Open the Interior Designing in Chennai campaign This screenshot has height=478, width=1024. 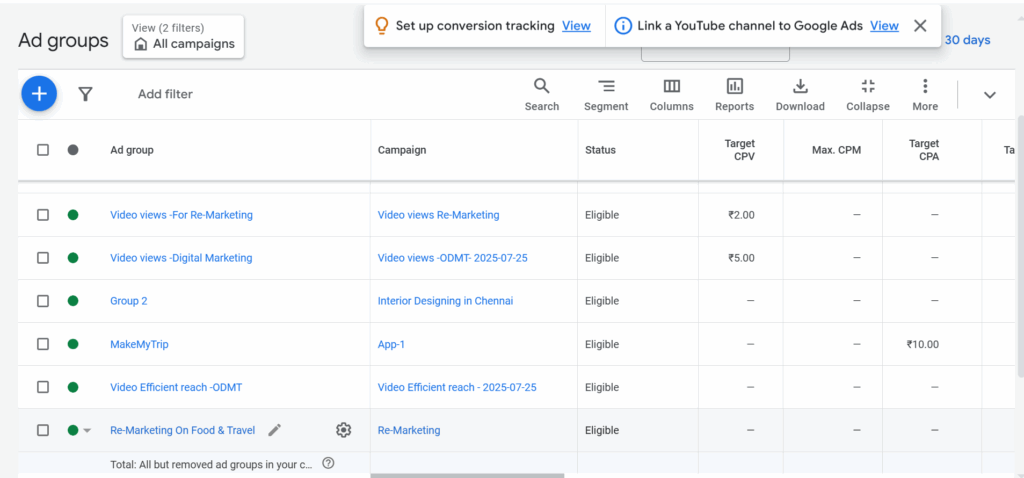(x=445, y=301)
